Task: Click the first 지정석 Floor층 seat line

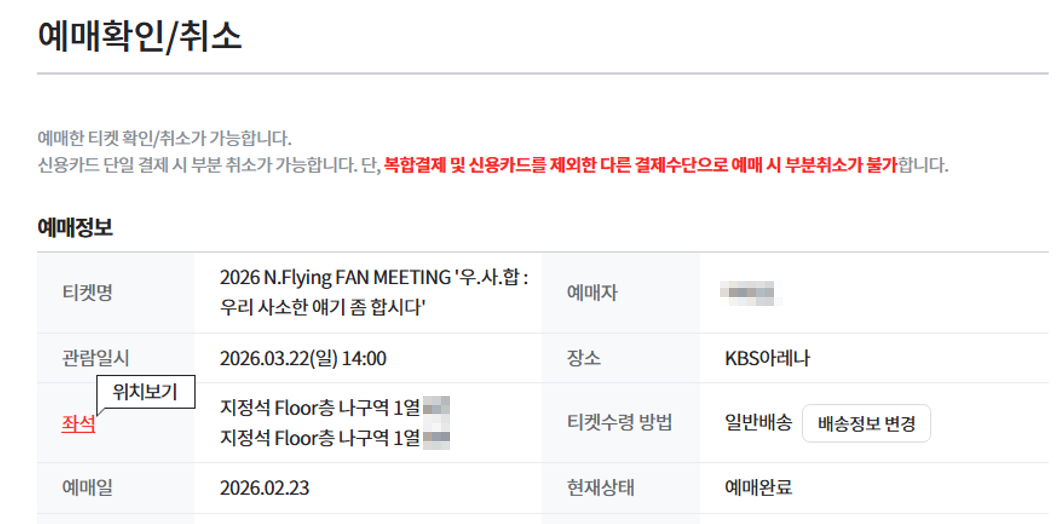Action: (x=320, y=408)
